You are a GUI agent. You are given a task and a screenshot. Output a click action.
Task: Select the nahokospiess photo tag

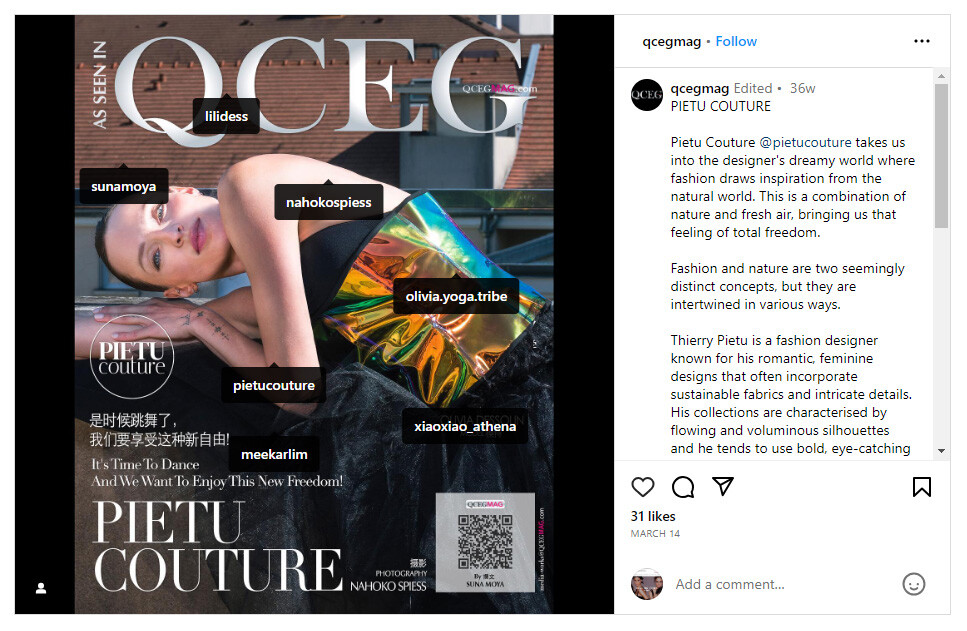coord(329,202)
